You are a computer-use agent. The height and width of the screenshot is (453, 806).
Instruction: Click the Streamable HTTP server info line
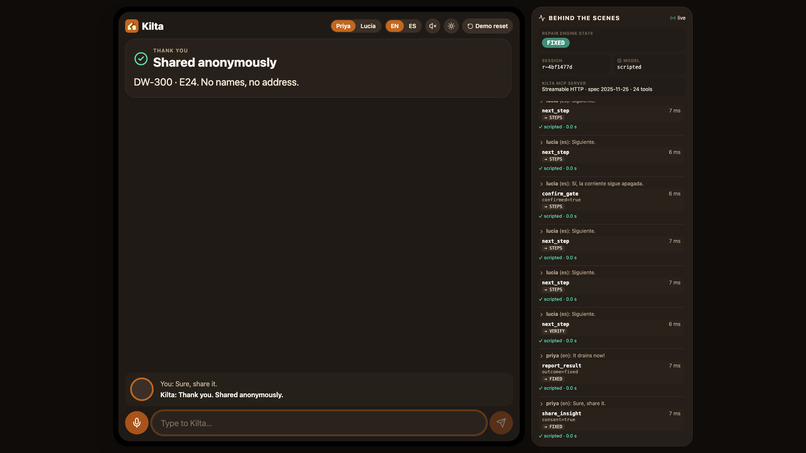tap(597, 89)
